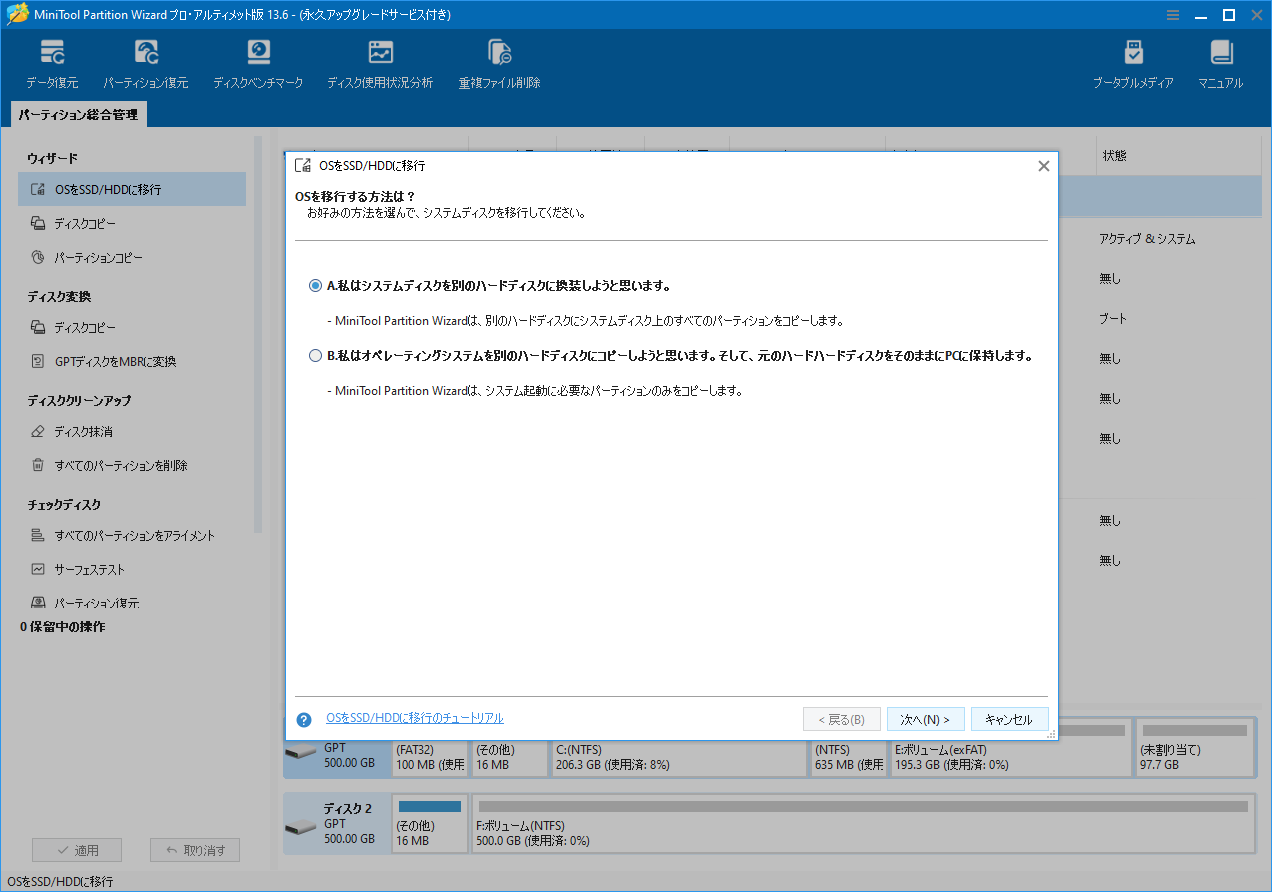Choose option B to copy only the OS
This screenshot has height=892, width=1272.
315,354
